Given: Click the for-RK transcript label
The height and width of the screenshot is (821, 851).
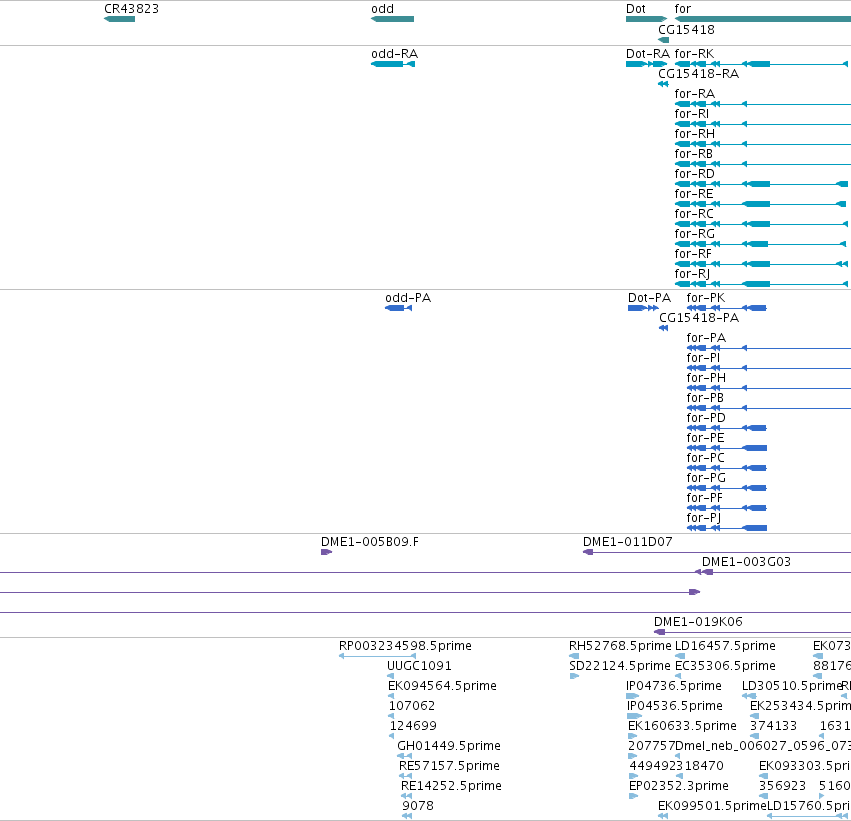Looking at the screenshot, I should click(x=694, y=54).
